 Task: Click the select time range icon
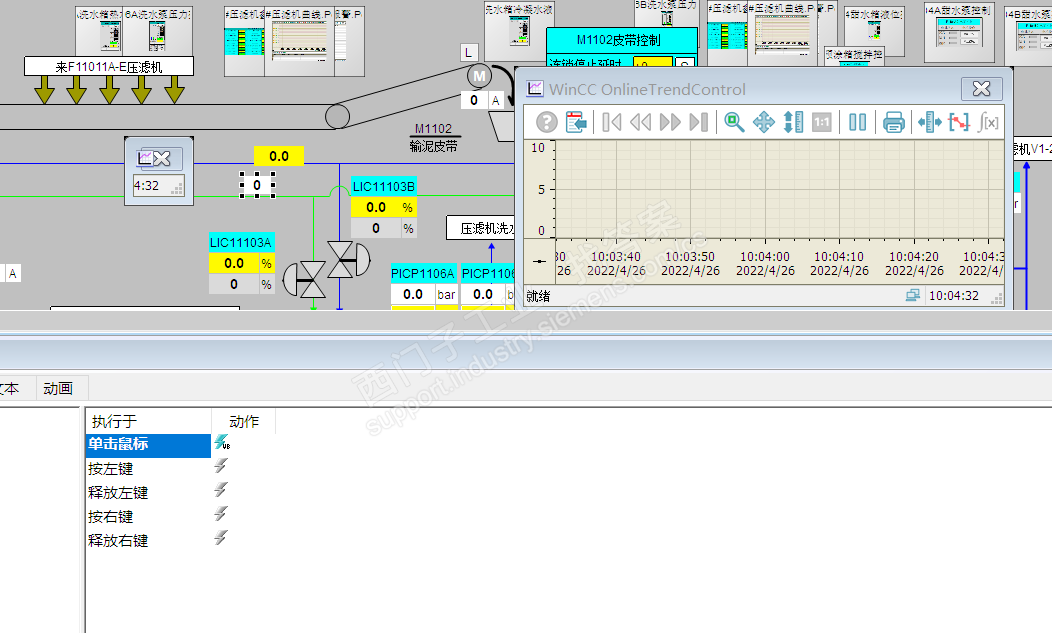pyautogui.click(x=959, y=122)
